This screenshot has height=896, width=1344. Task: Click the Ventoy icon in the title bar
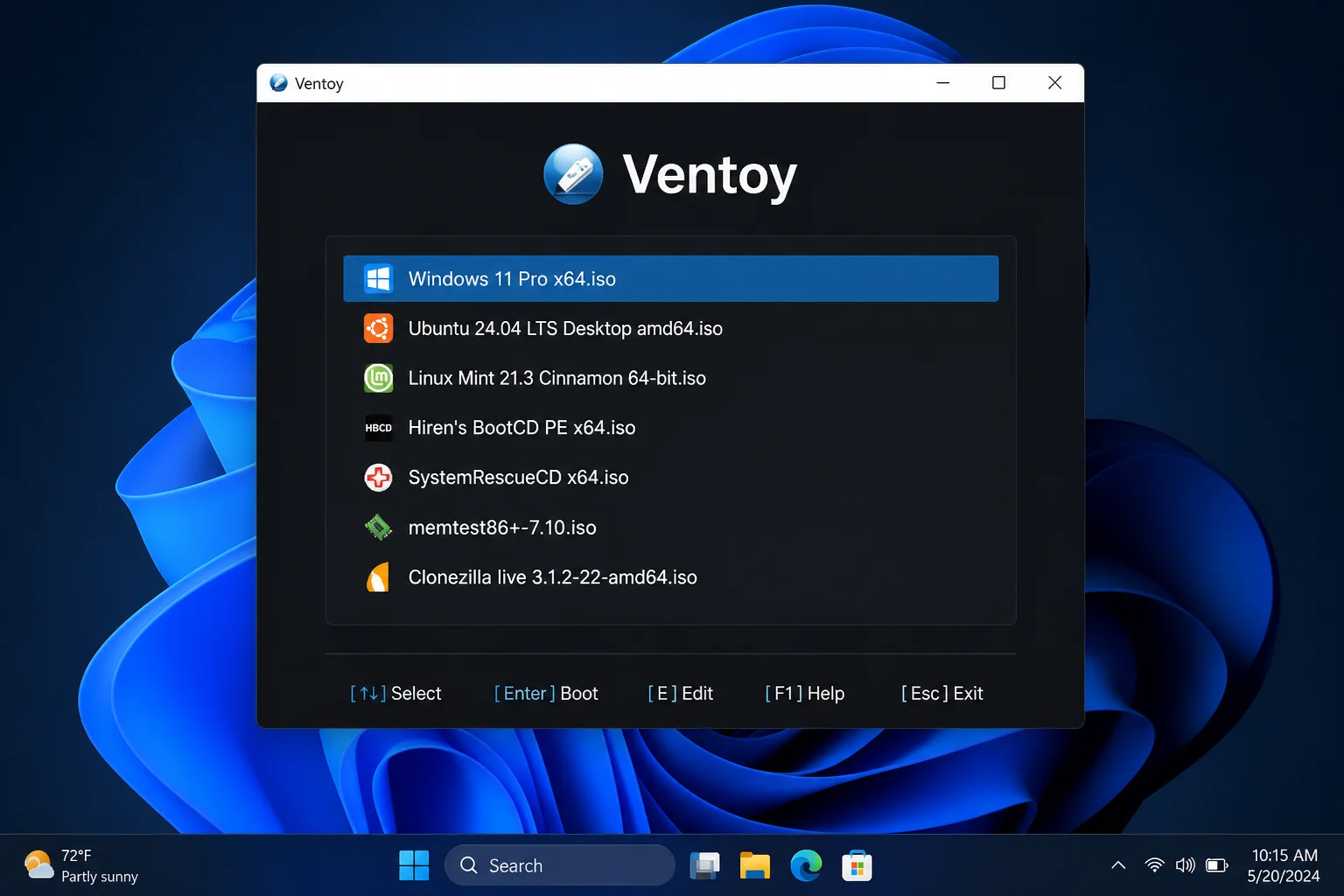pos(278,83)
